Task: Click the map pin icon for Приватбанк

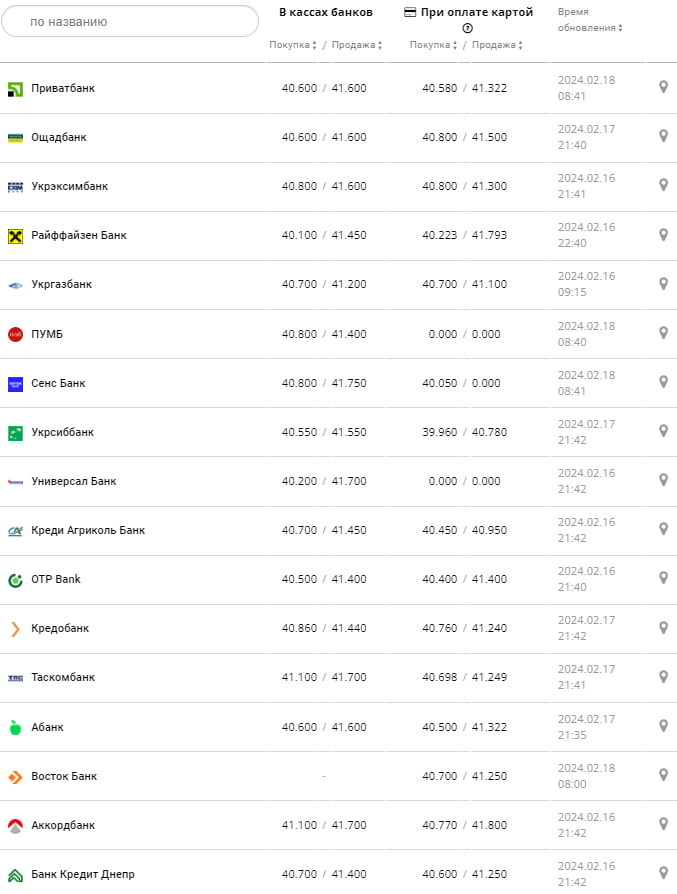Action: [x=663, y=87]
